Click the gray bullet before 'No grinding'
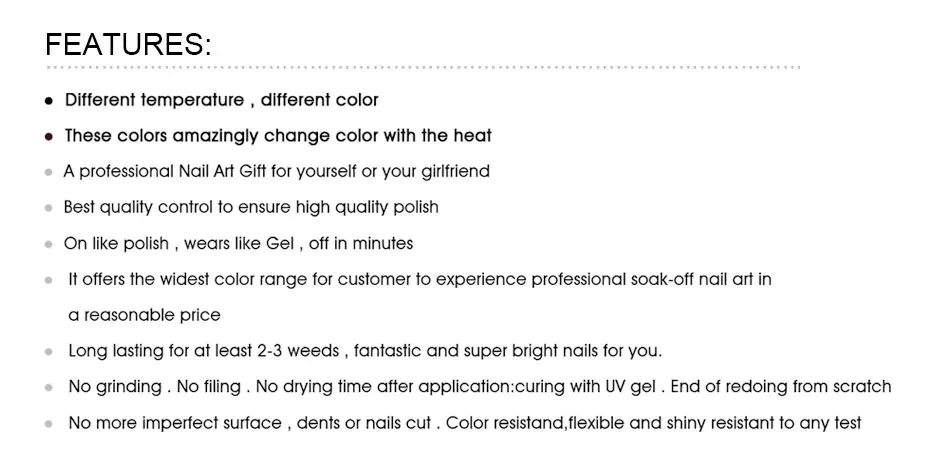Image resolution: width=930 pixels, height=466 pixels. click(49, 388)
